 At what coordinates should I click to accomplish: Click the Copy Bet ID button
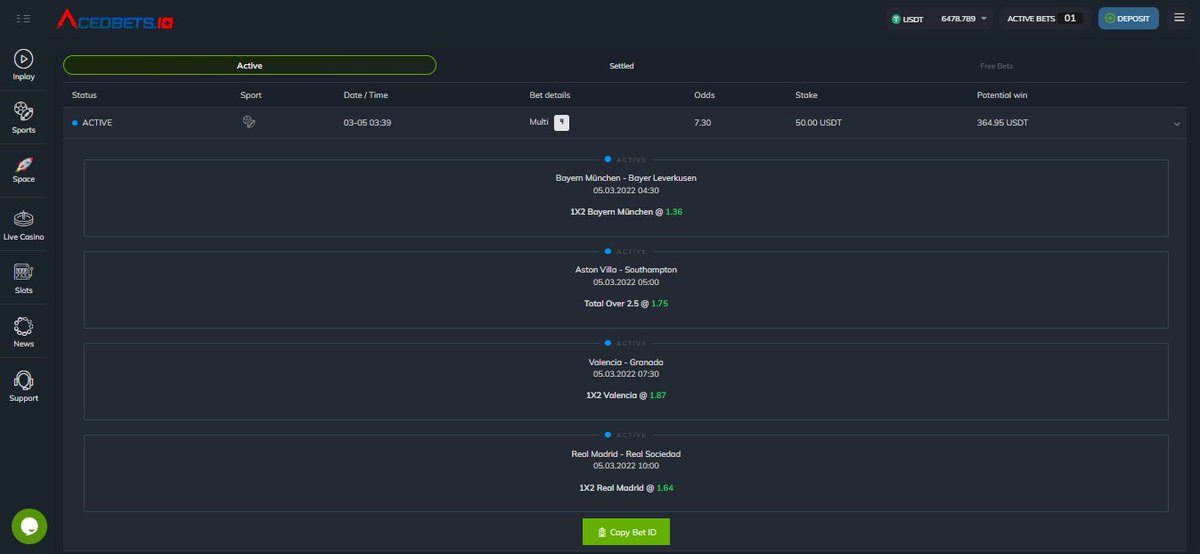(626, 532)
